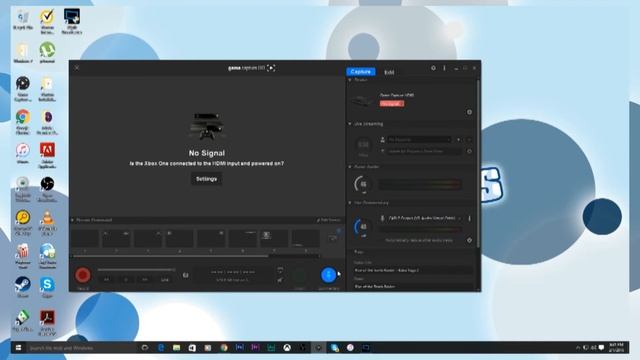Click the round Stream button in Live Streaming
Viewport: 640px width, 360px height.
[x=363, y=145]
